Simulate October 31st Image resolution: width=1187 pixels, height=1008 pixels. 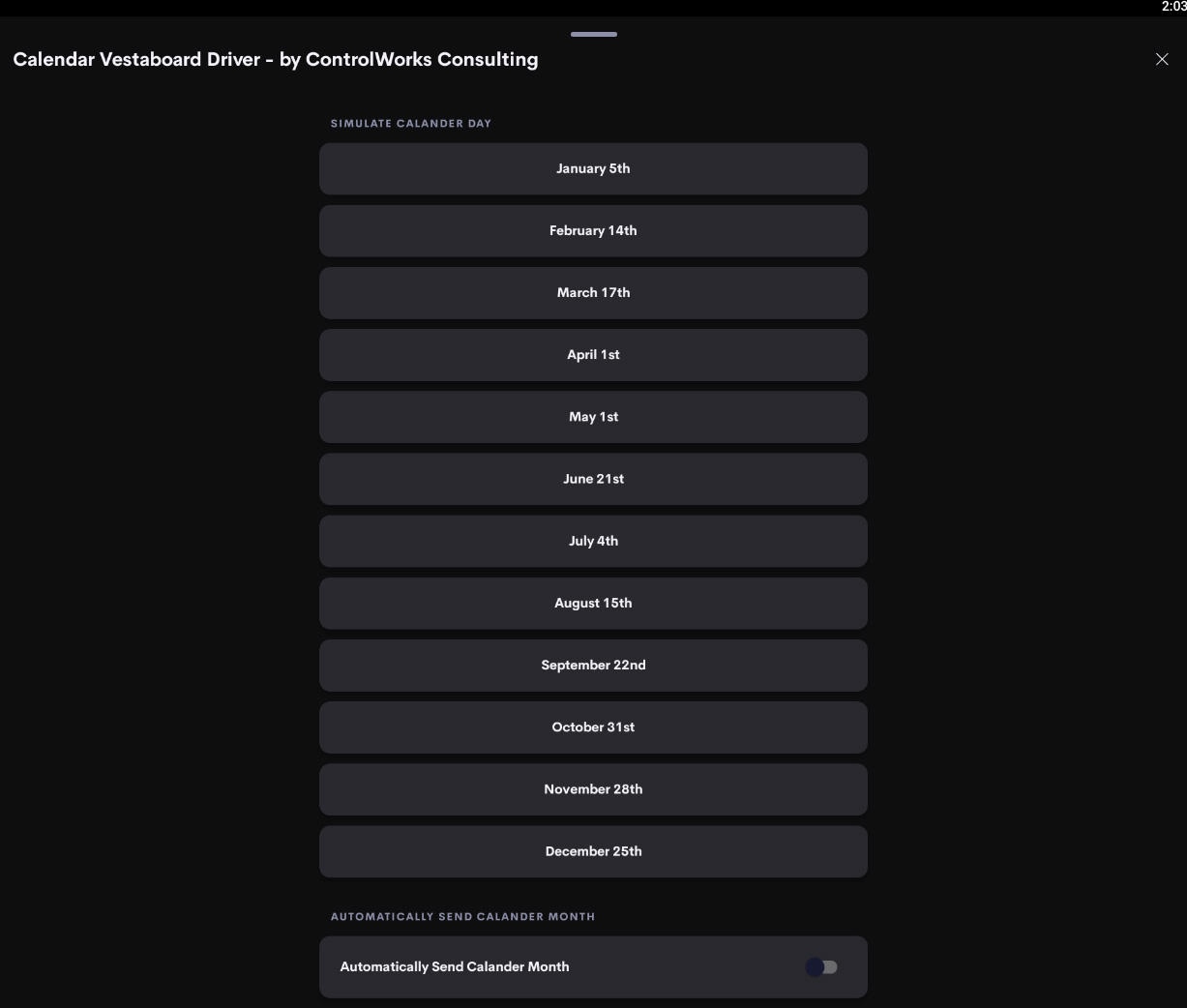click(x=593, y=727)
